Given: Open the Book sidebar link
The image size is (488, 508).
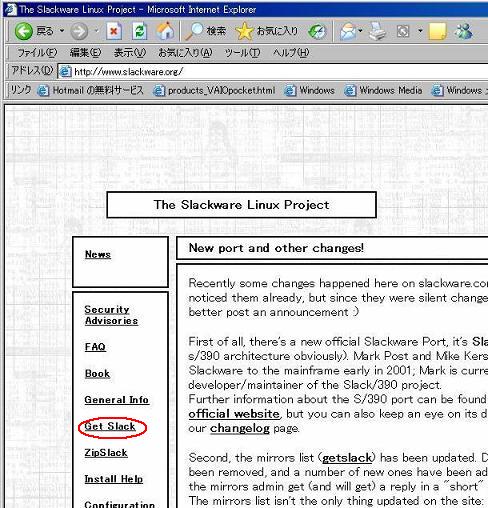Looking at the screenshot, I should 97,374.
